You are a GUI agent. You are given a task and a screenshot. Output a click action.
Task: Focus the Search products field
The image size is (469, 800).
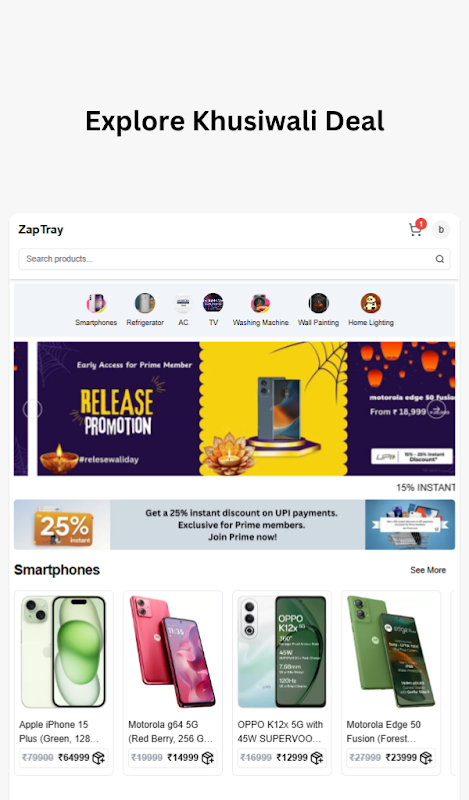[234, 259]
